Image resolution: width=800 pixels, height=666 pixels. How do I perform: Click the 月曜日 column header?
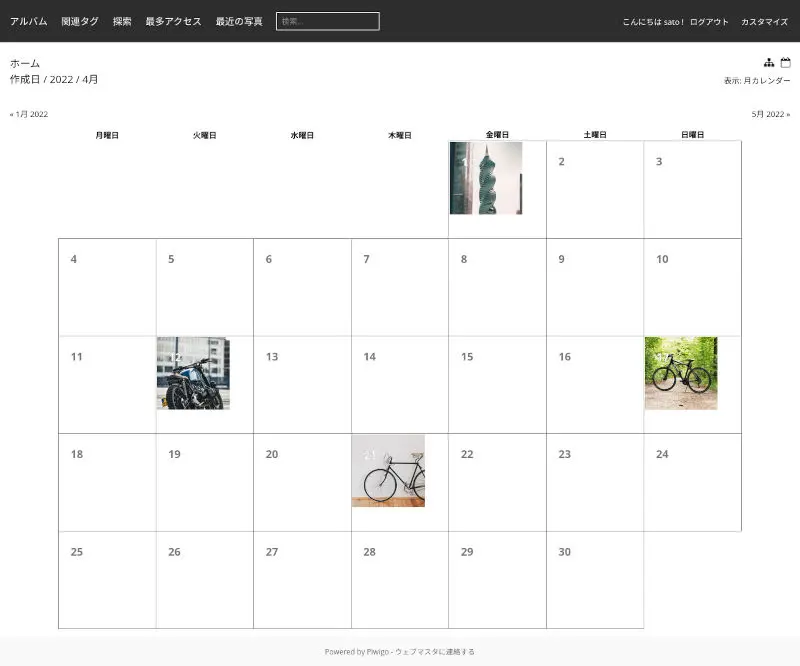pos(107,135)
